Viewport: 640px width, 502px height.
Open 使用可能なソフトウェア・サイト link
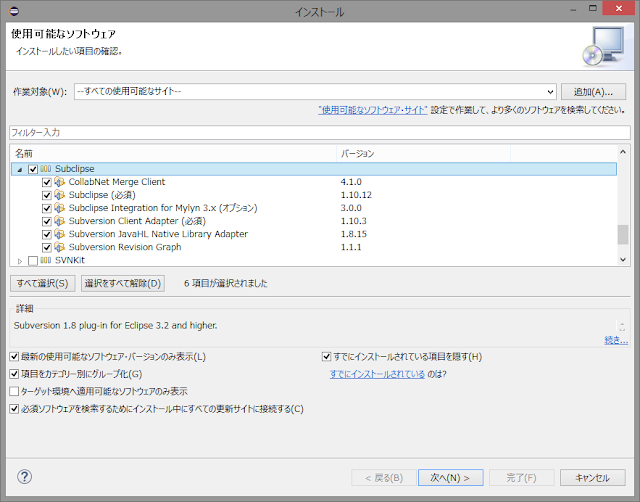tap(373, 110)
